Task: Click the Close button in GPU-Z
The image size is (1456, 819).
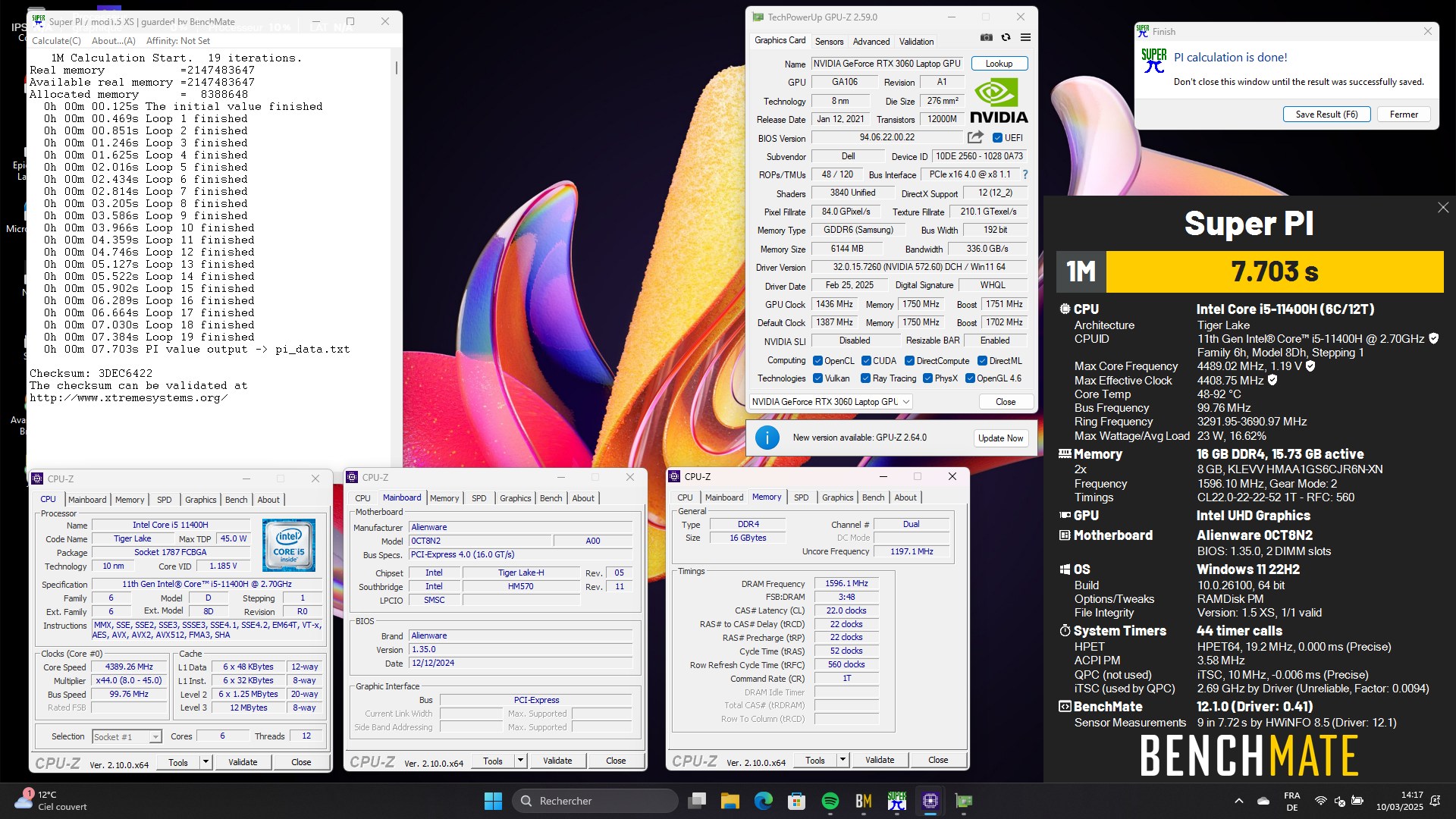Action: (1006, 402)
